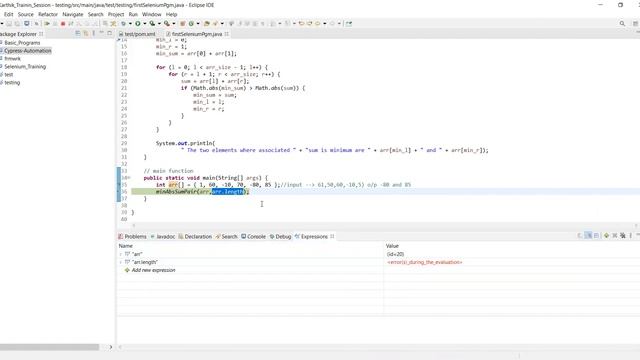Close the Expressions view tab
Image resolution: width=640 pixels, height=360 pixels.
pos(332,236)
